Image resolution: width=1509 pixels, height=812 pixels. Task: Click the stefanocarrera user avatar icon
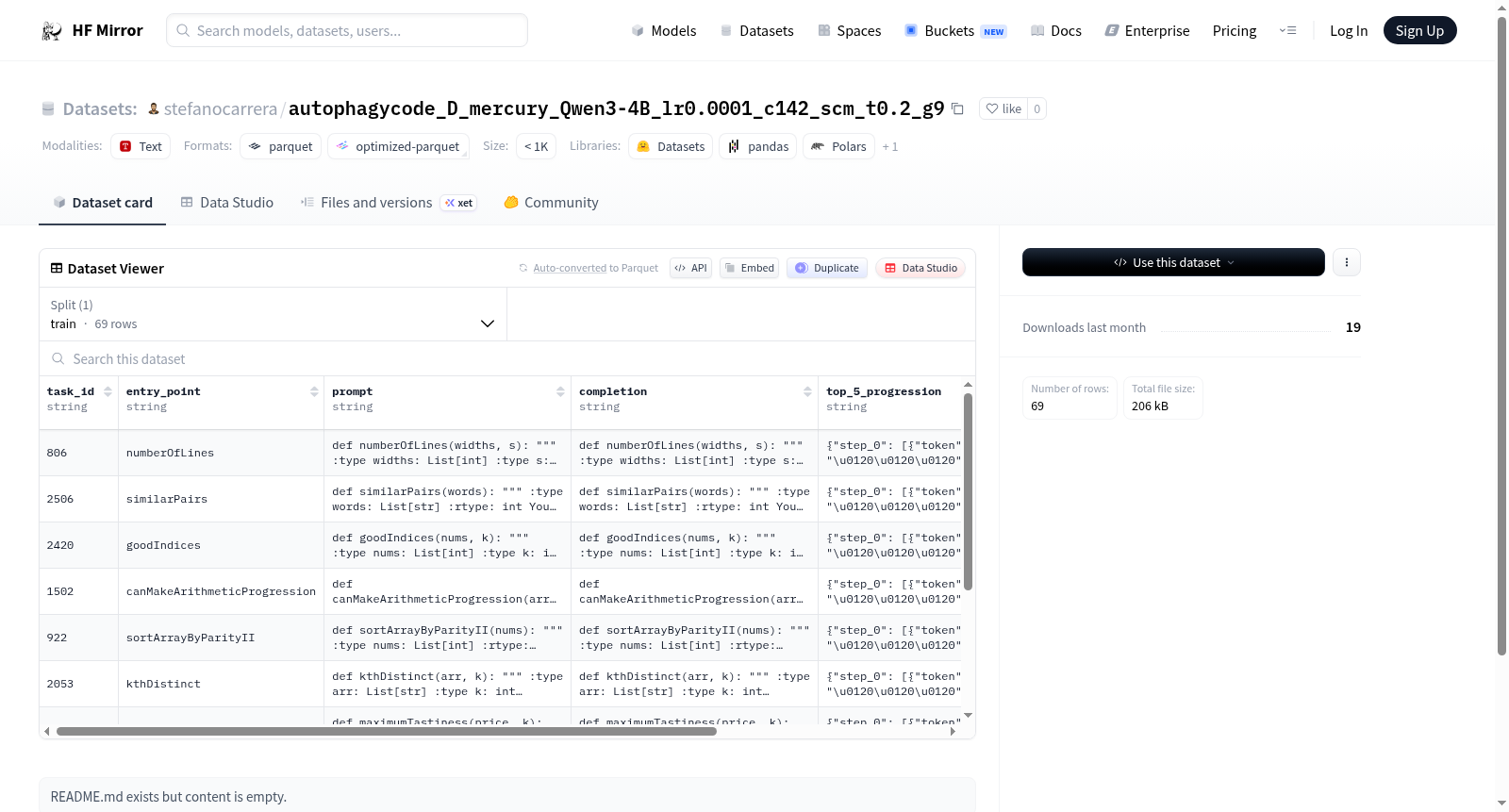(x=154, y=109)
